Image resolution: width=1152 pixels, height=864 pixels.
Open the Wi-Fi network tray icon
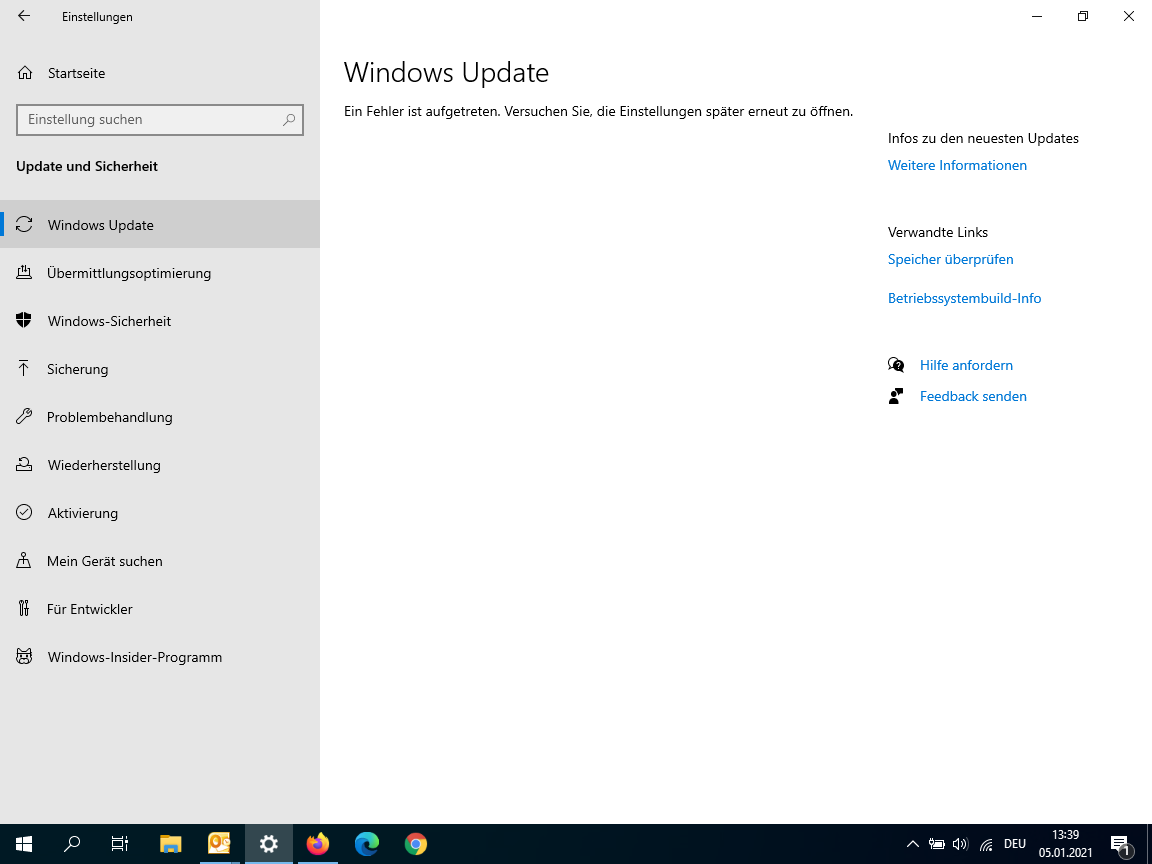pos(986,844)
